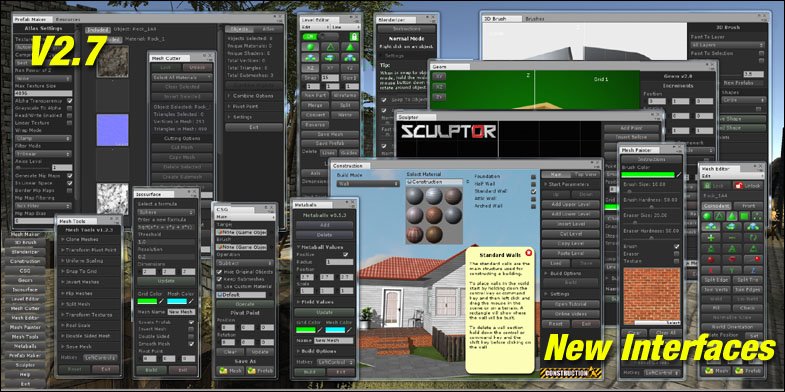Image resolution: width=785 pixels, height=392 pixels.
Task: Close the Standard Walls help tooltip
Action: tap(529, 252)
